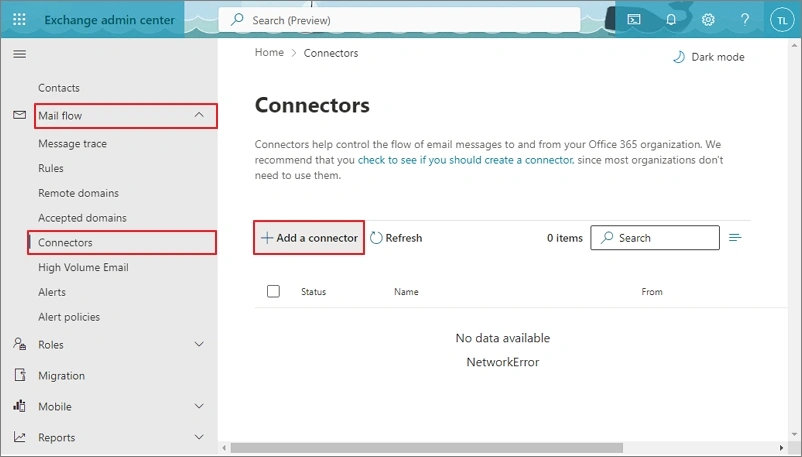
Task: Click the NetworkError message
Action: (503, 362)
